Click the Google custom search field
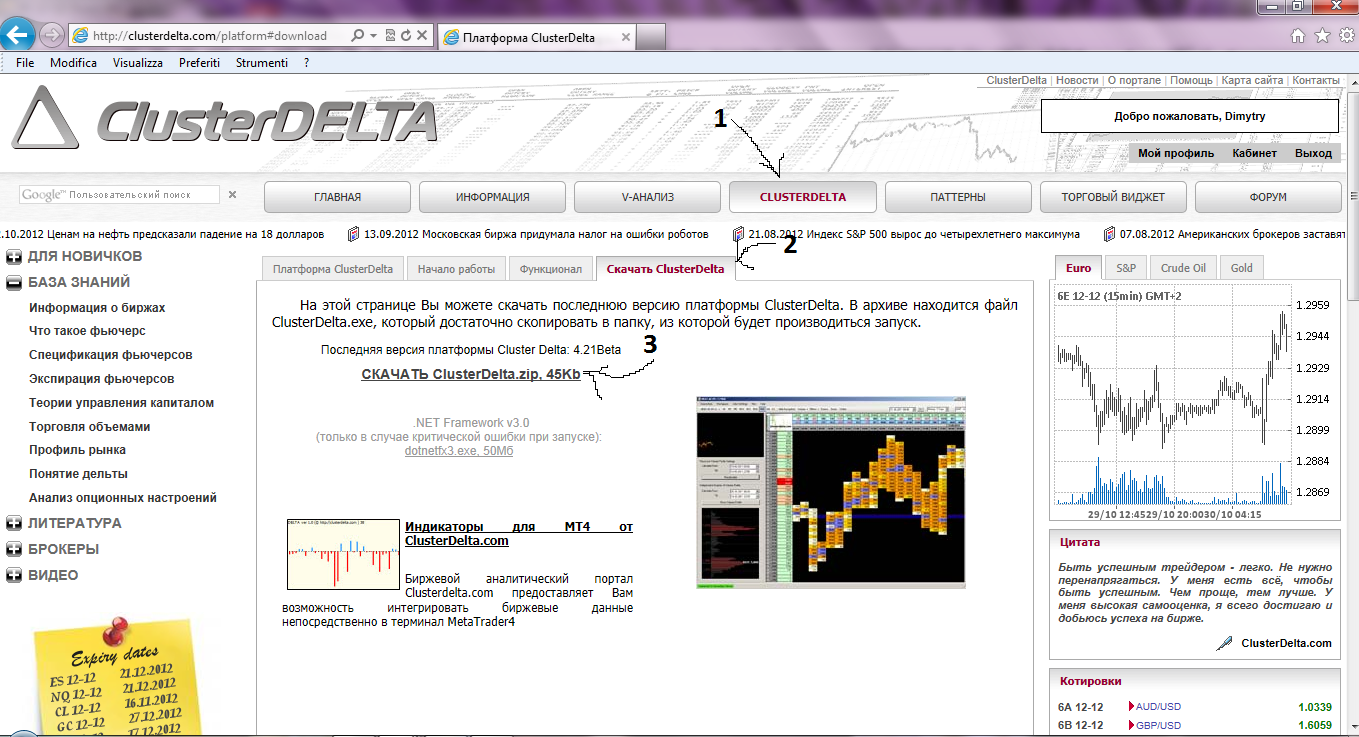This screenshot has height=737, width=1359. point(119,195)
